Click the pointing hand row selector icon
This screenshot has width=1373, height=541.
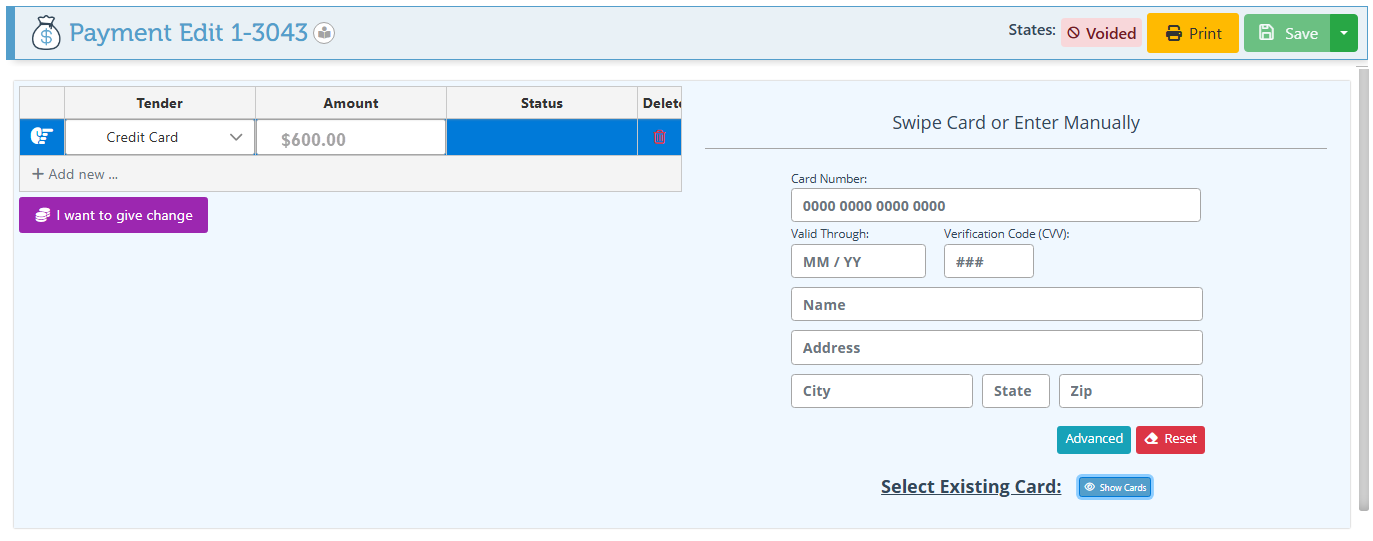click(x=42, y=137)
